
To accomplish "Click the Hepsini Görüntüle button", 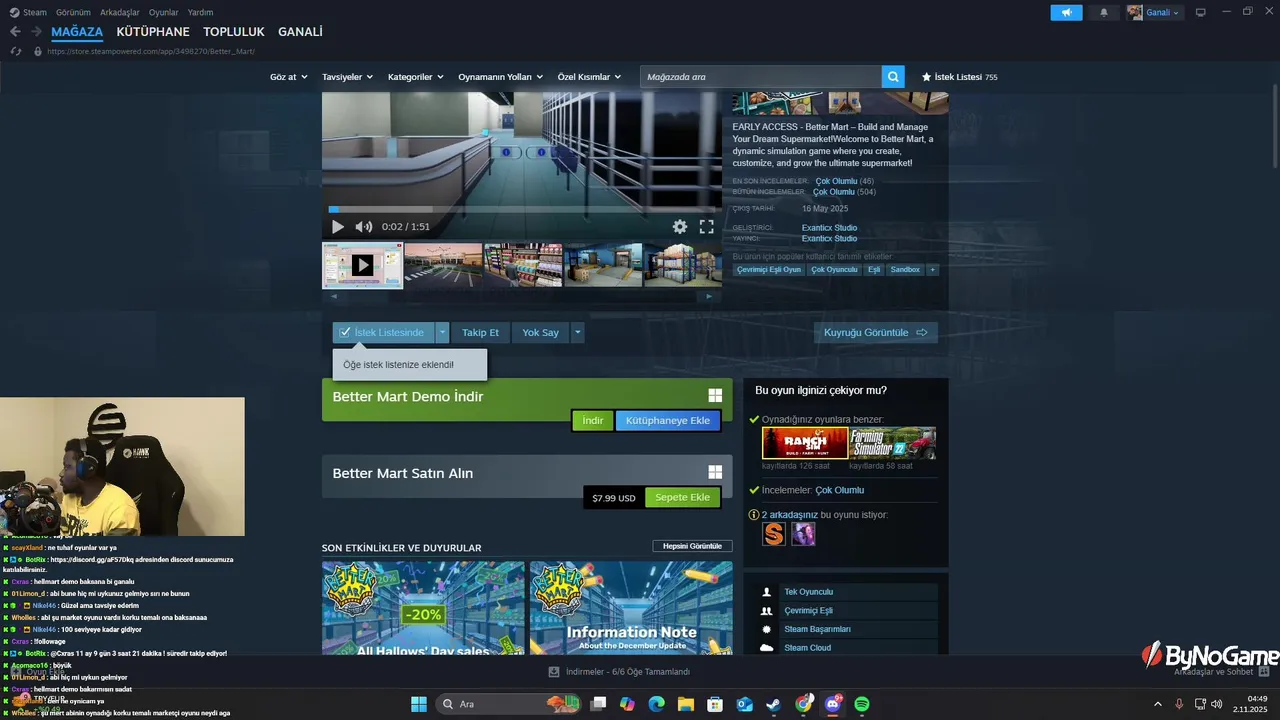I will [x=692, y=546].
